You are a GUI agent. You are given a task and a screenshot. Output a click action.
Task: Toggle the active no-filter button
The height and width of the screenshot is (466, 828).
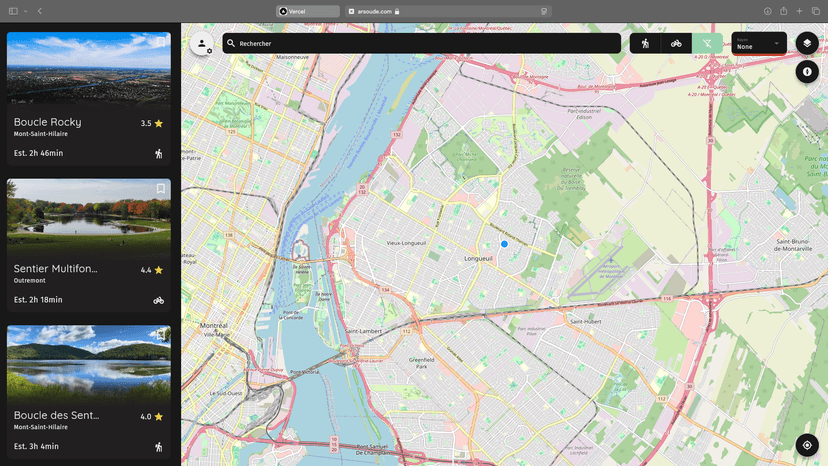[707, 43]
